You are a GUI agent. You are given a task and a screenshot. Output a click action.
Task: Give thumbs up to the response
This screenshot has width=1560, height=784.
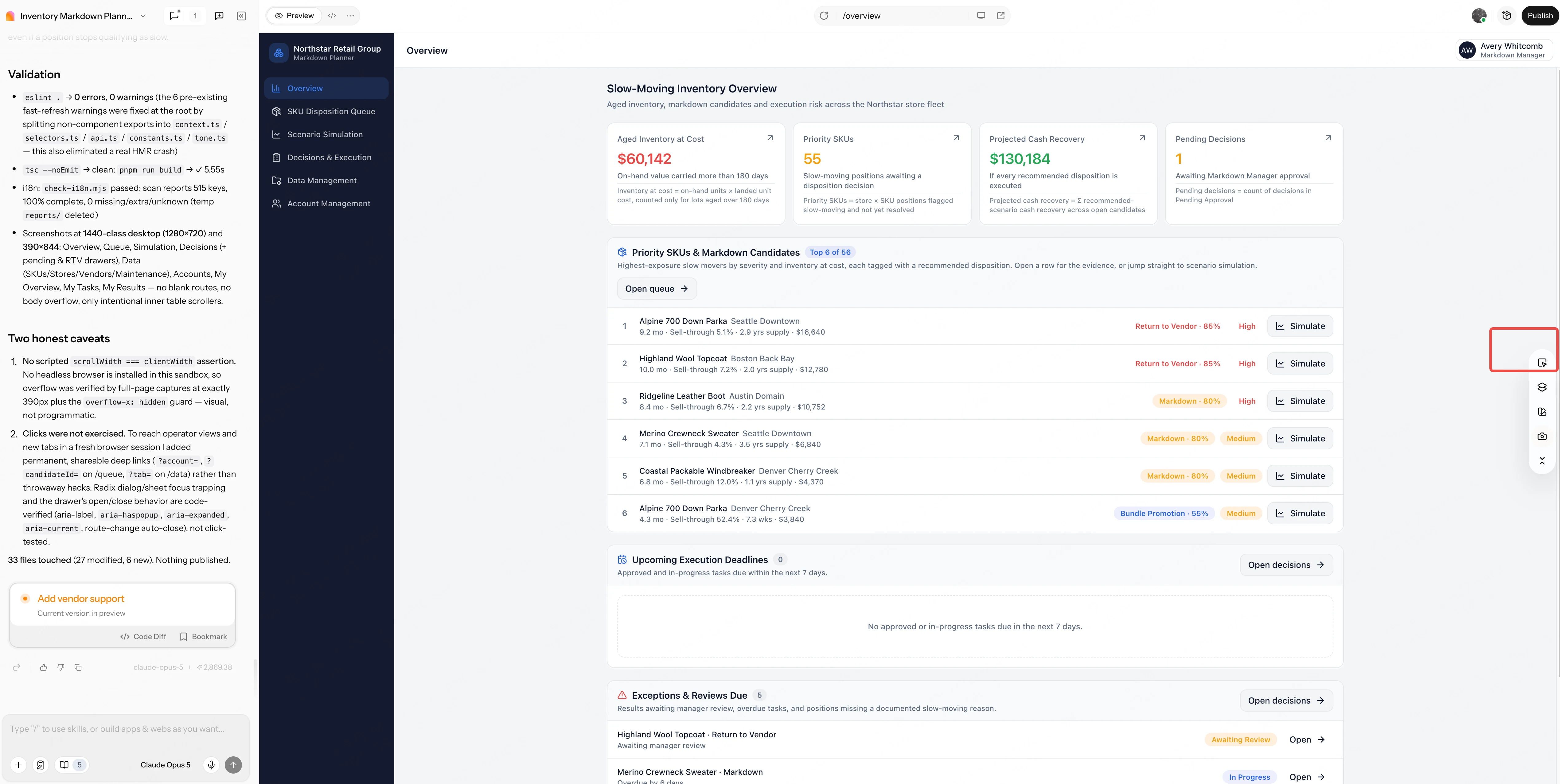44,667
